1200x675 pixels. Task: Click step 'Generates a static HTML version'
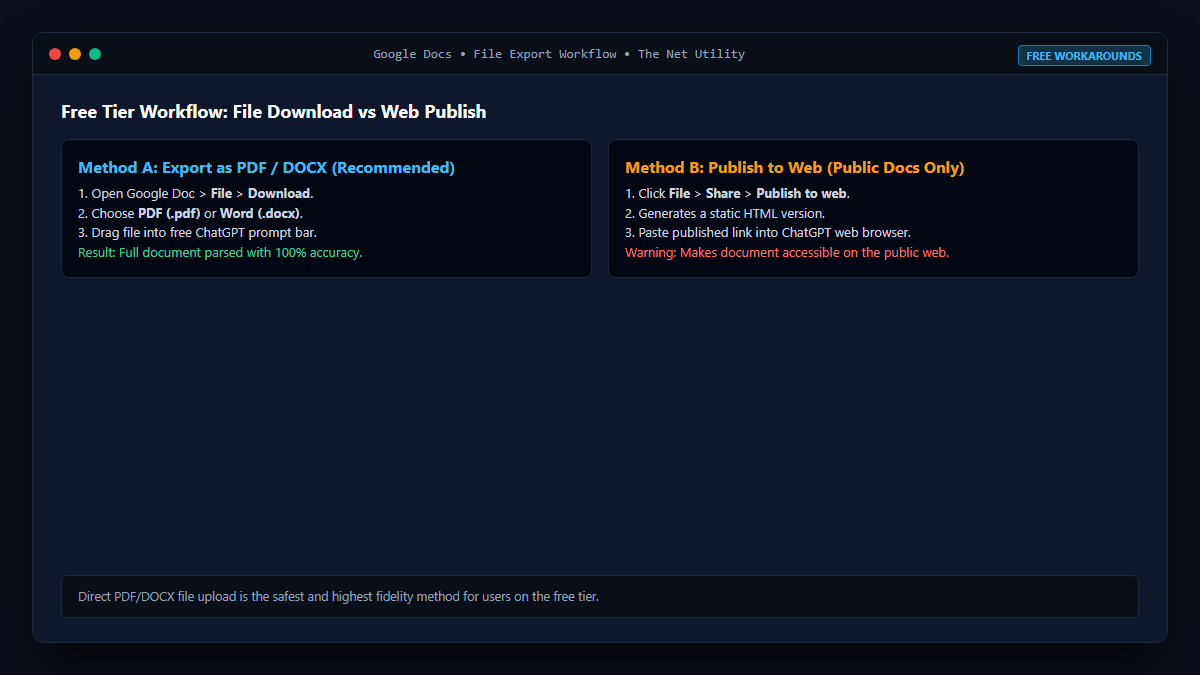click(x=725, y=213)
